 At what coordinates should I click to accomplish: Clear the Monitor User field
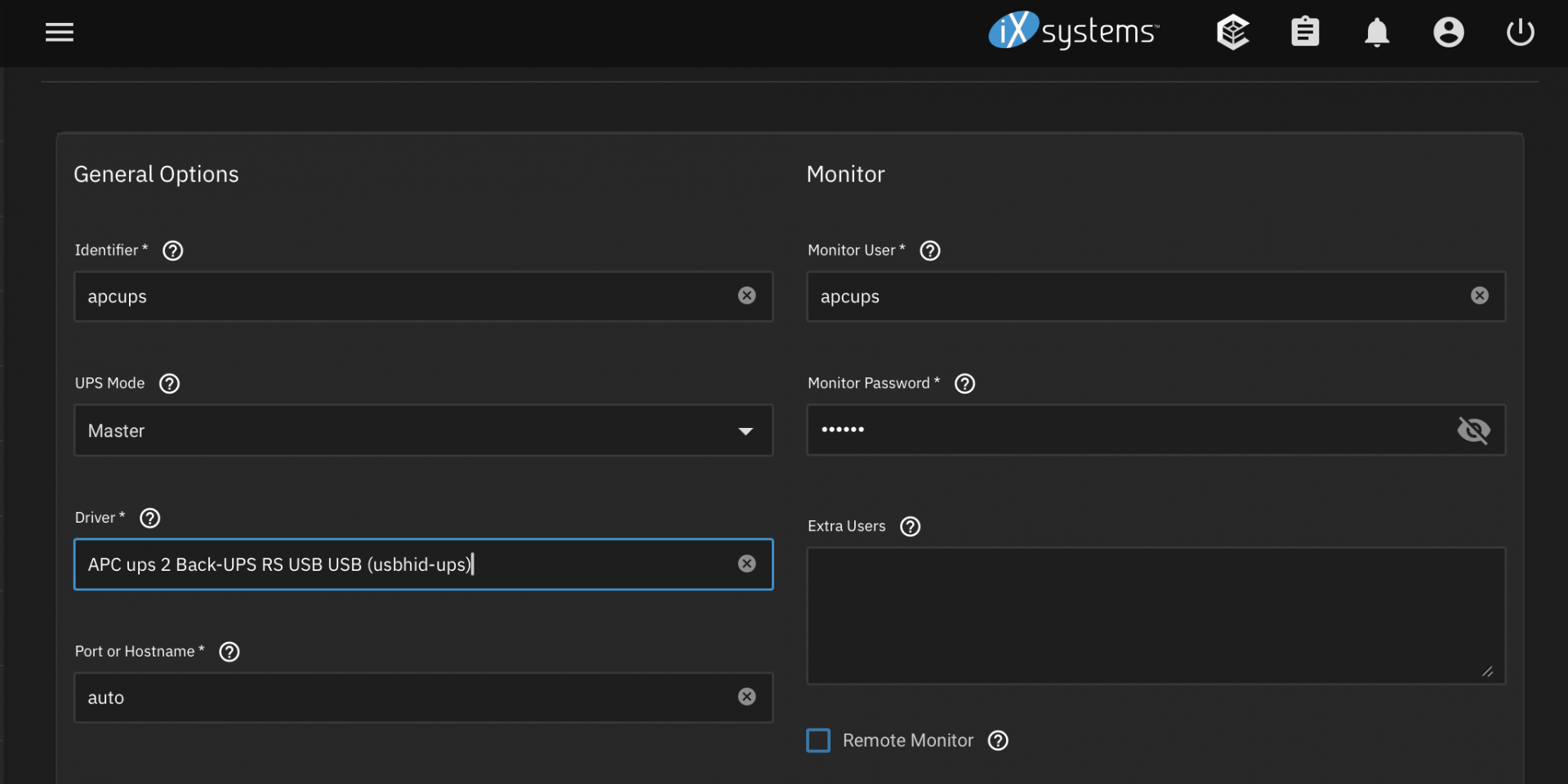[1479, 296]
